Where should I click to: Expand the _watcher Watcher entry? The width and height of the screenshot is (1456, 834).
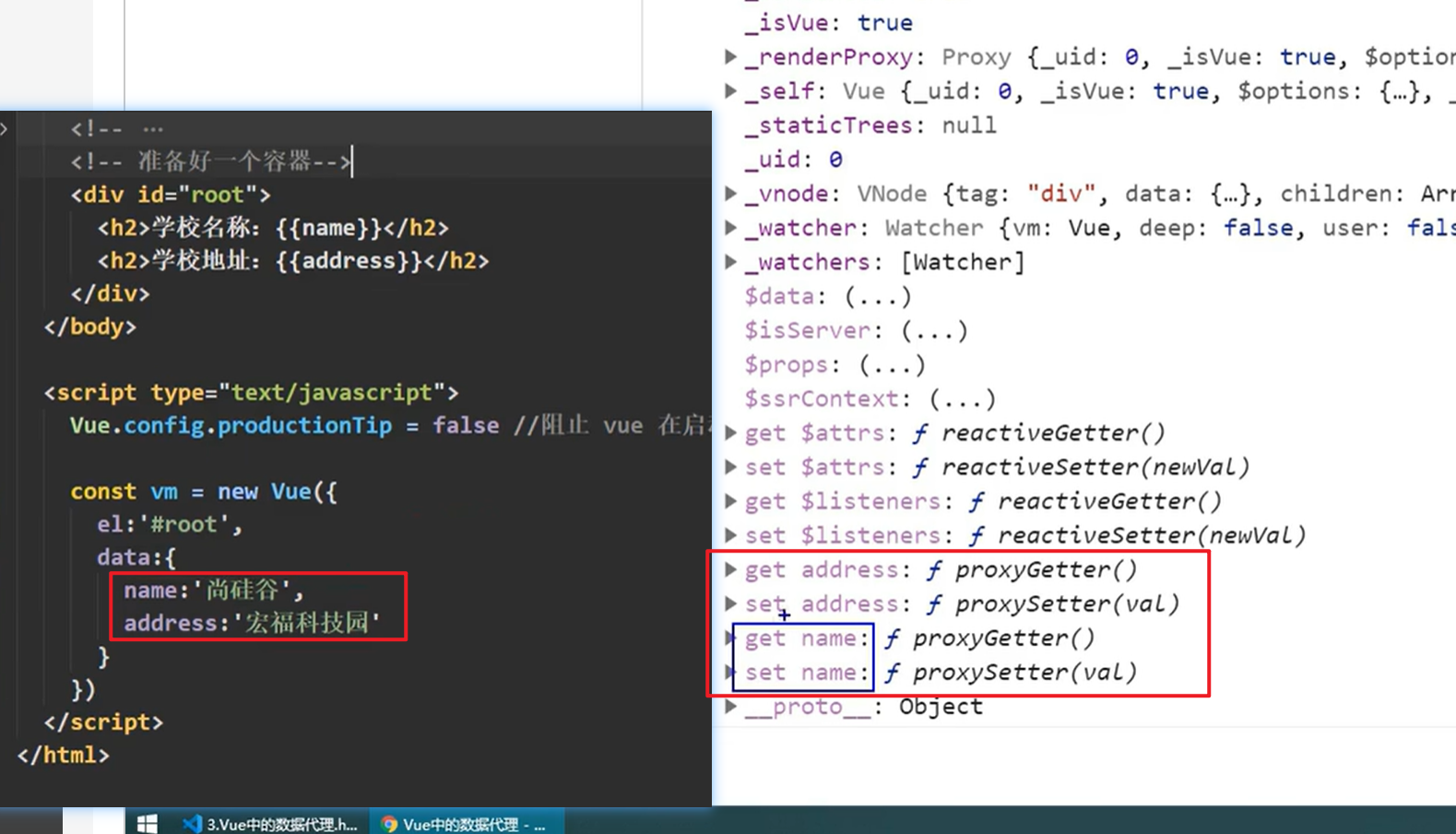[x=730, y=228]
